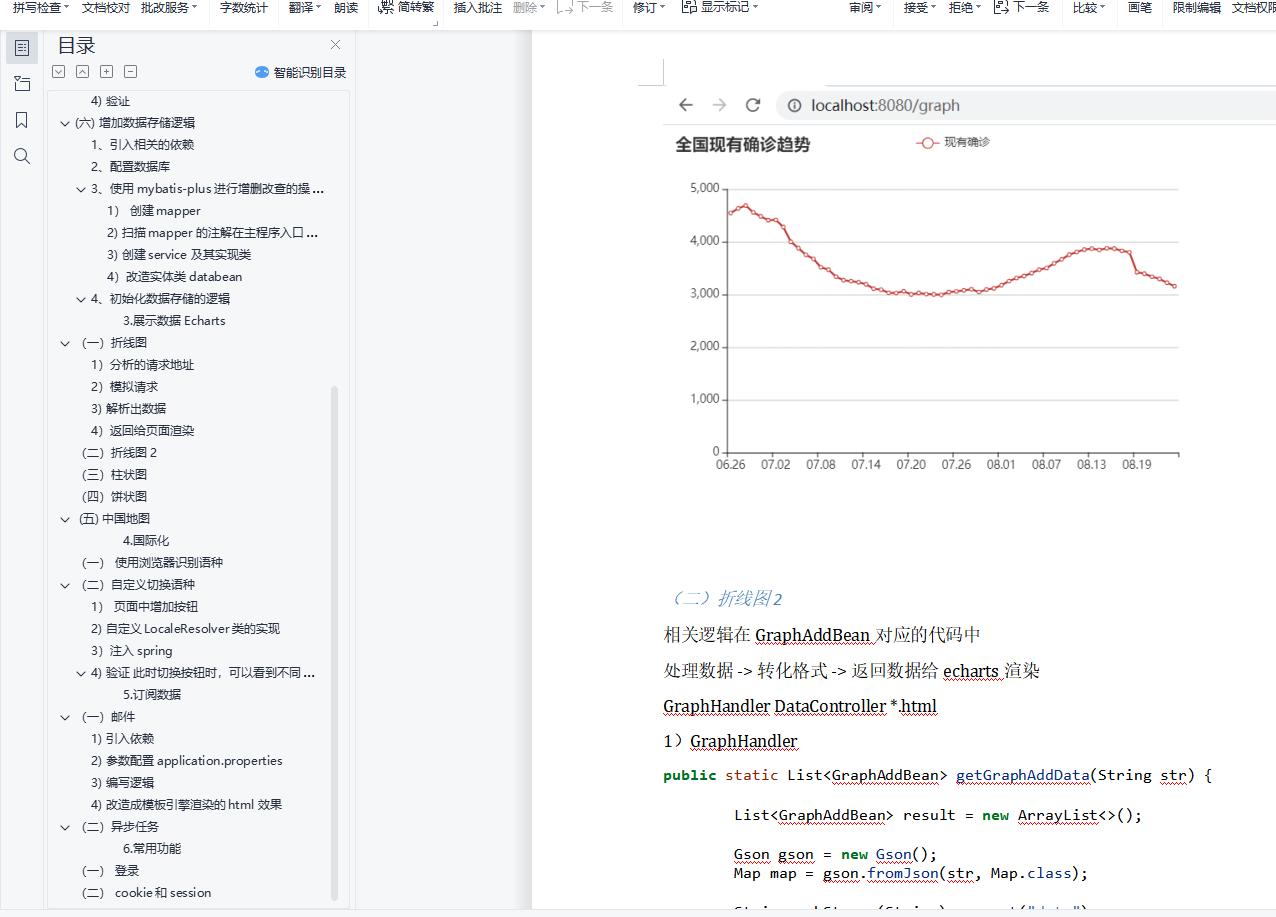Open the chapter navigation sidebar icon
The width and height of the screenshot is (1276, 917).
(22, 83)
